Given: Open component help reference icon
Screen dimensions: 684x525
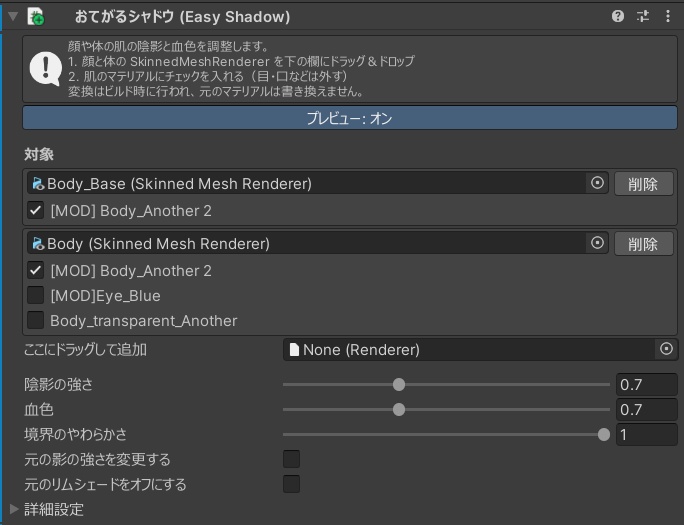Looking at the screenshot, I should (618, 17).
